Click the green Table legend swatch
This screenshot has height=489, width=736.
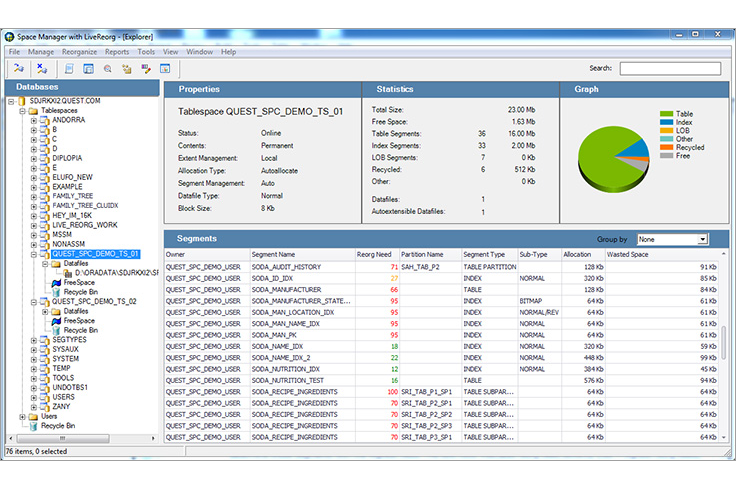coord(667,114)
